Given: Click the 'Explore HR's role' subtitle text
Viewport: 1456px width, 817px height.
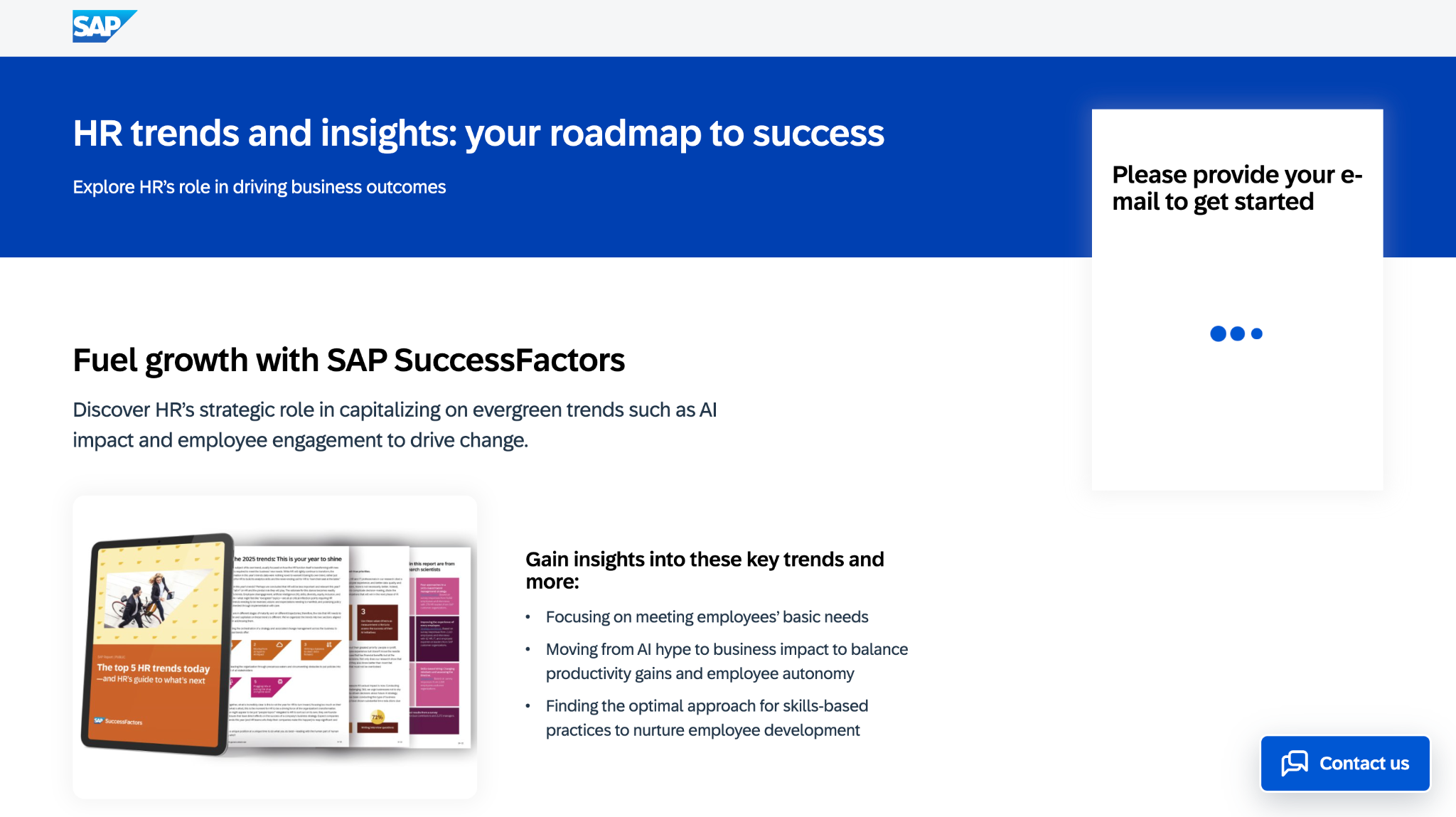Looking at the screenshot, I should coord(259,186).
